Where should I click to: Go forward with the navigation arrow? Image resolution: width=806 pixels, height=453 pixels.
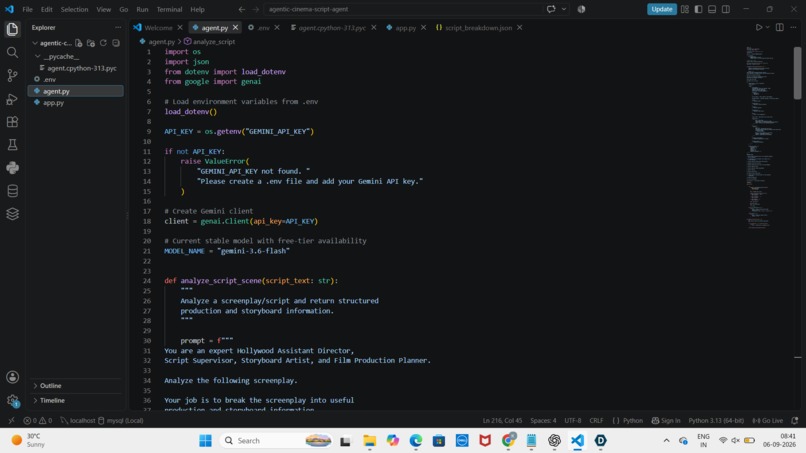(255, 9)
